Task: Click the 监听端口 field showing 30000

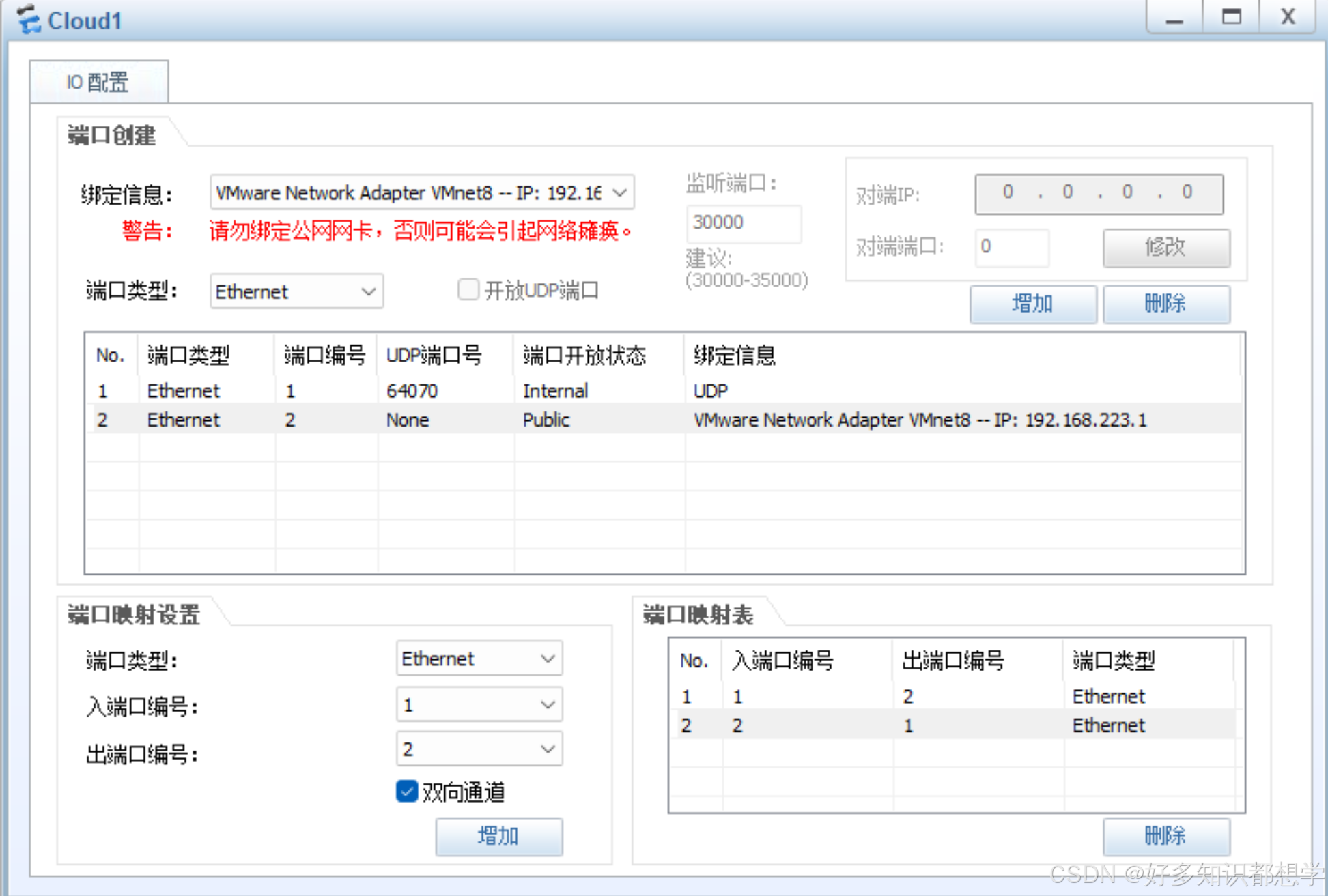Action: point(743,223)
